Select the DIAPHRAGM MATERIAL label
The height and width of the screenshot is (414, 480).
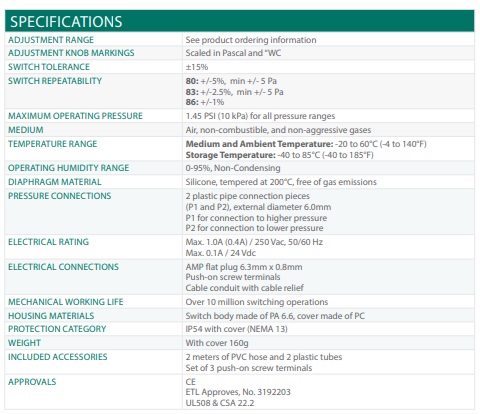(54, 182)
